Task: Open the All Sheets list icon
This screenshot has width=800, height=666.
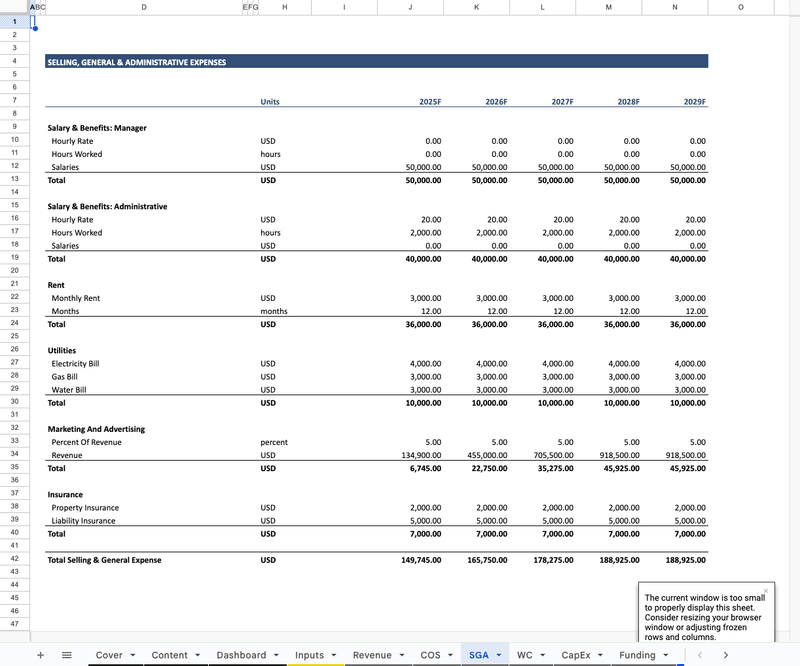Action: tap(67, 655)
